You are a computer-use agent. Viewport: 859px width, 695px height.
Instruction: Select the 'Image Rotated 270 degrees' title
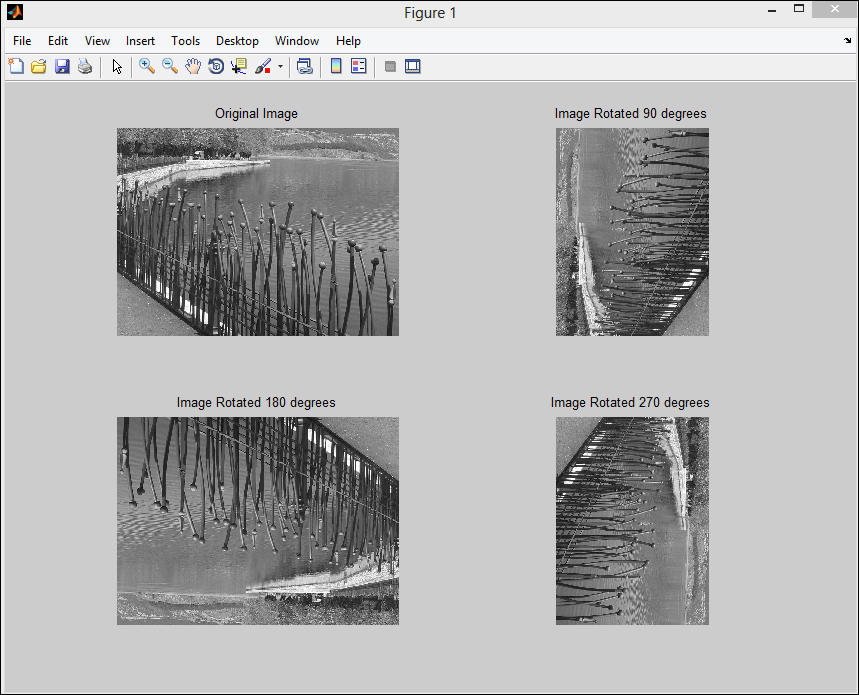tap(630, 403)
